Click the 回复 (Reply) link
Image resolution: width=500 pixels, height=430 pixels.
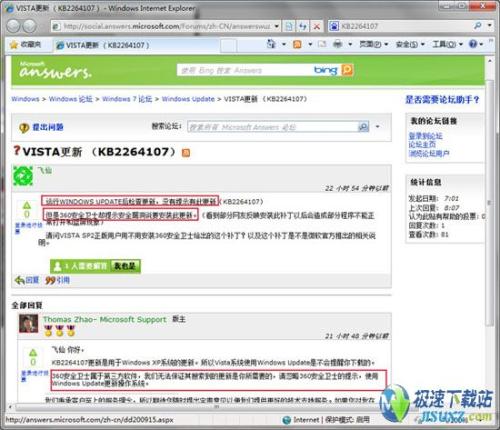click(27, 280)
